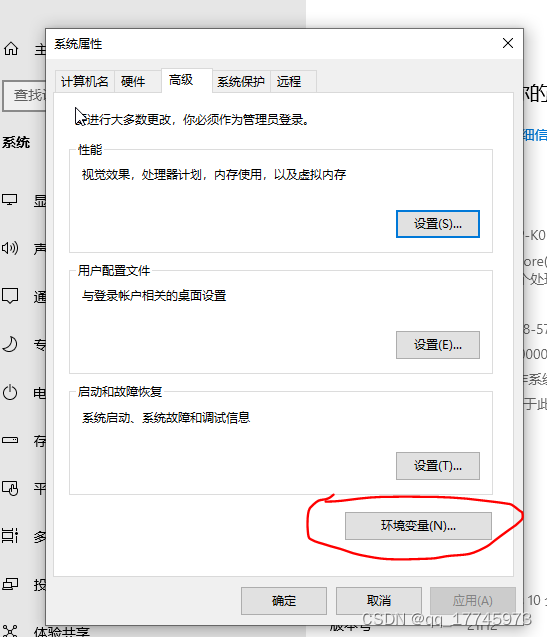Open the 环境变量(N)... environment variables button
This screenshot has height=637, width=547.
pos(418,526)
